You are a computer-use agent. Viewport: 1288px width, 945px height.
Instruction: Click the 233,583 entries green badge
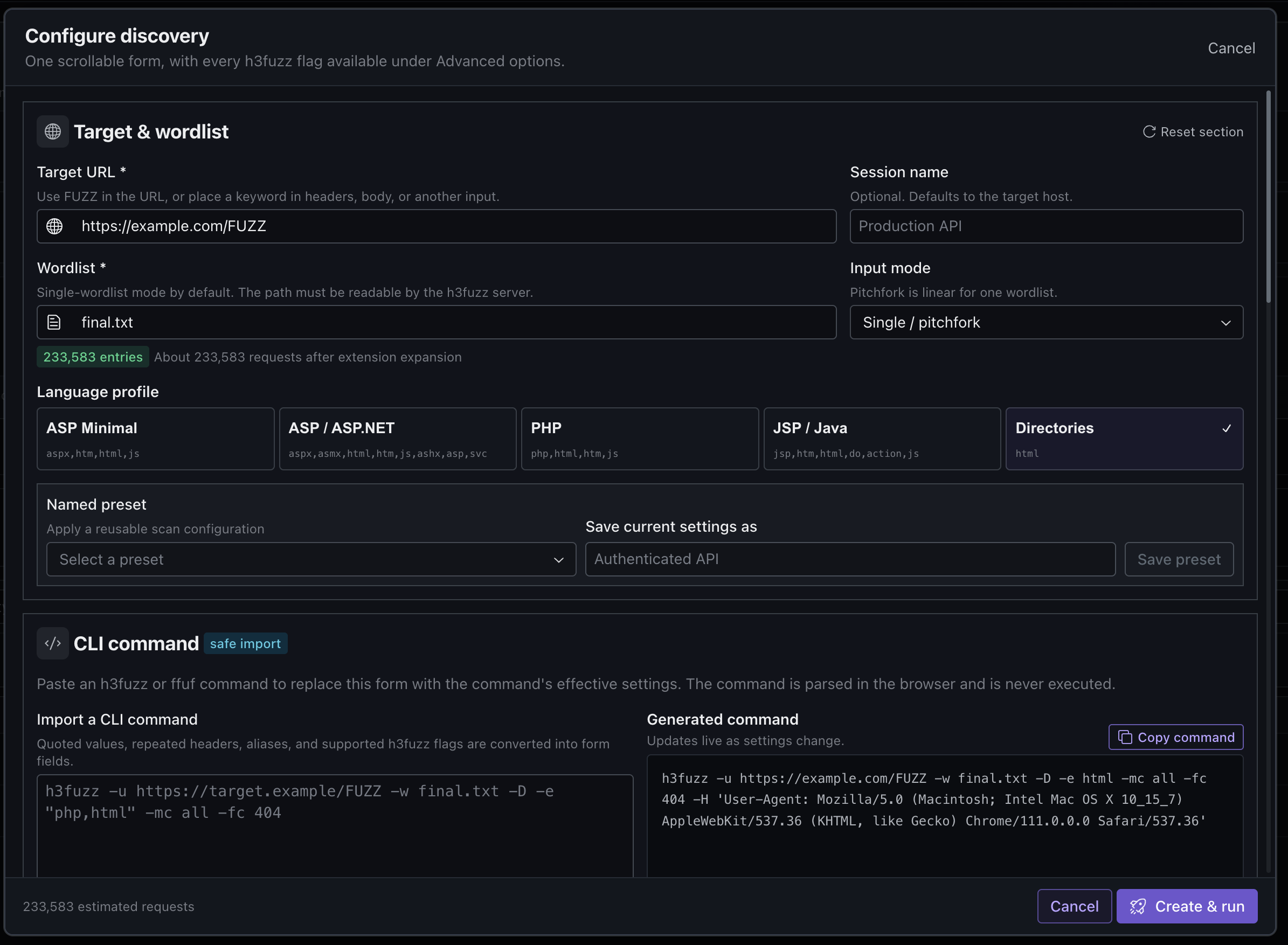[x=93, y=356]
